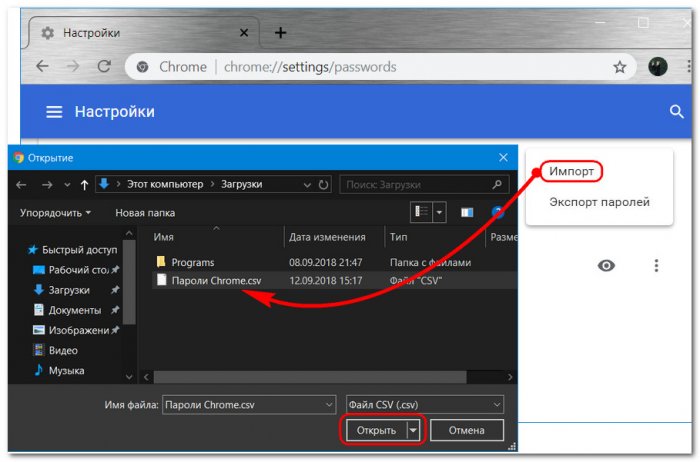Choose Импорт from the popup menu
This screenshot has height=462, width=700.
coord(571,171)
